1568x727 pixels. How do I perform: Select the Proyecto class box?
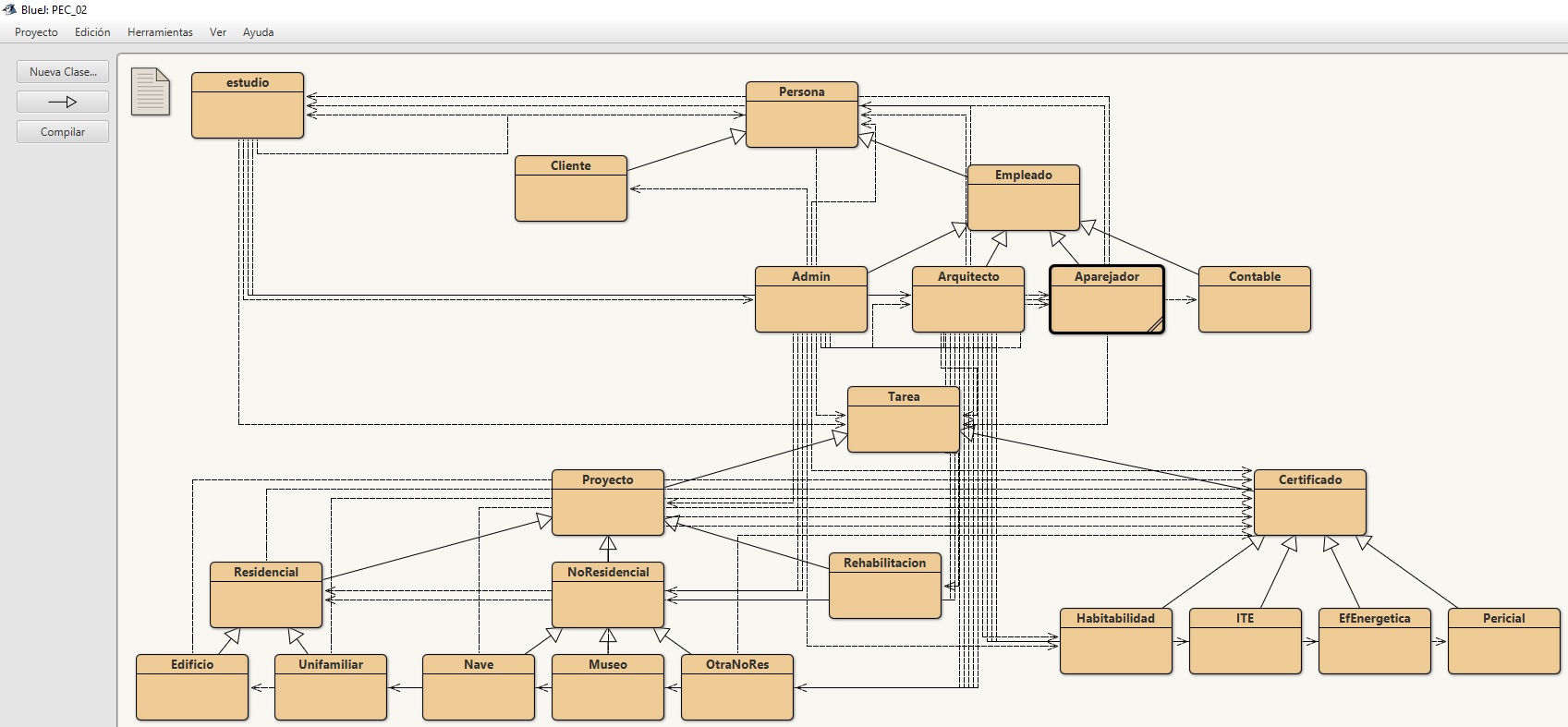[608, 503]
